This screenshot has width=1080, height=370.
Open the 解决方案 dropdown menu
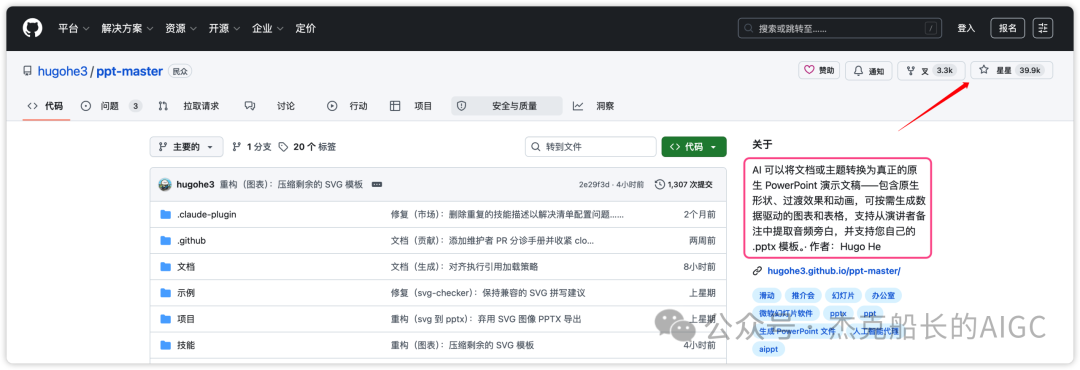(127, 28)
